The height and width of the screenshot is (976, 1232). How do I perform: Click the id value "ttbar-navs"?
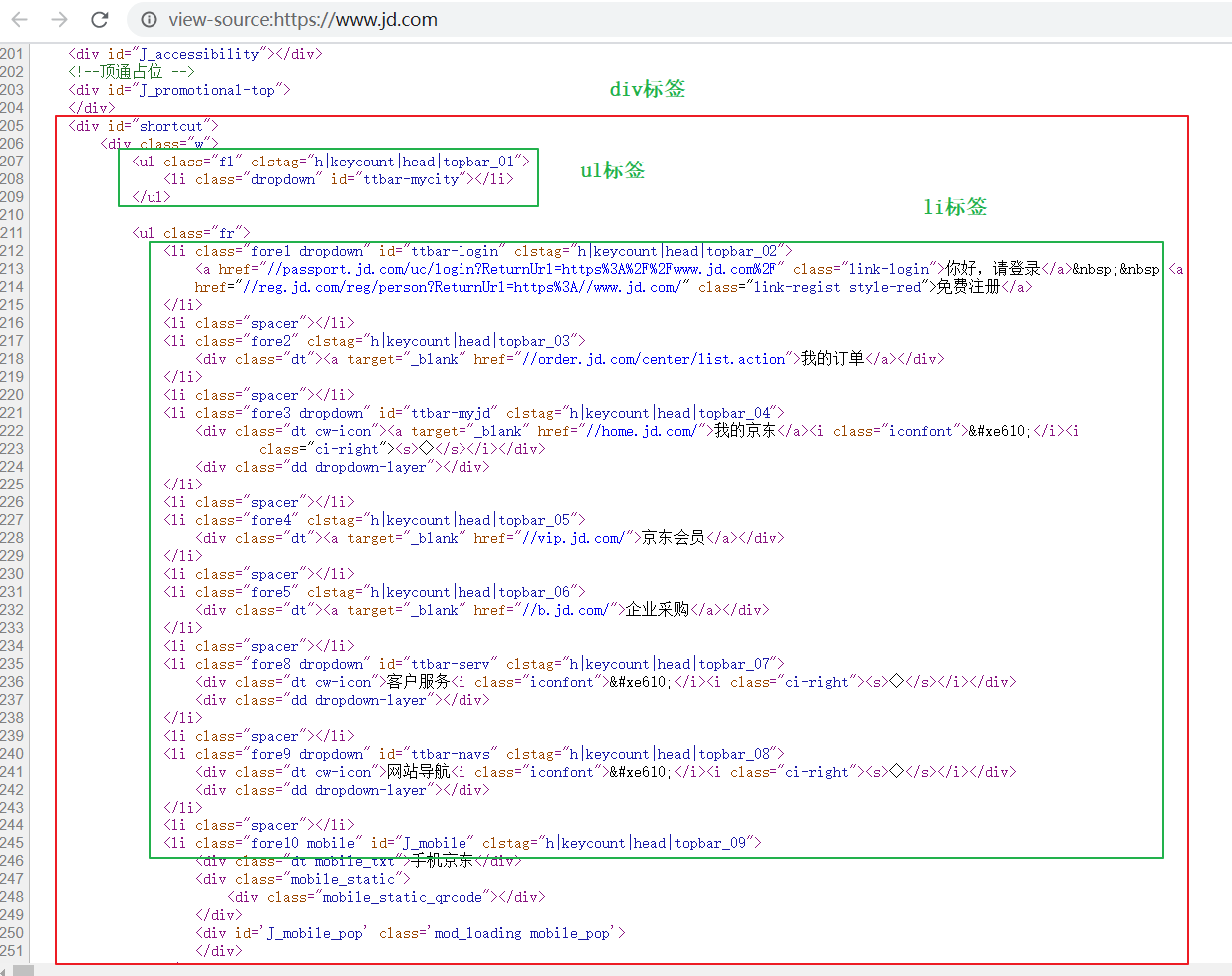click(451, 754)
